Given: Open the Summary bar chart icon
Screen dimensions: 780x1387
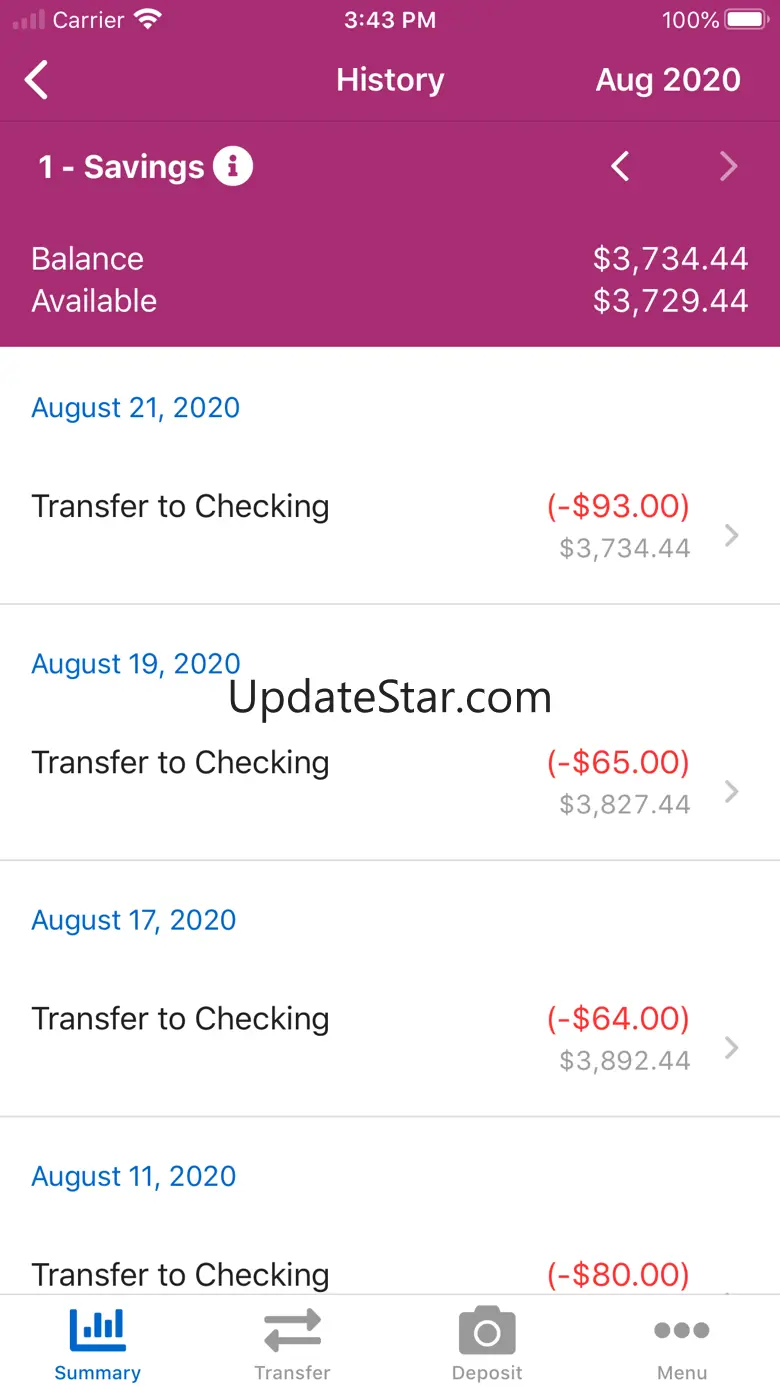Looking at the screenshot, I should pos(97,1329).
